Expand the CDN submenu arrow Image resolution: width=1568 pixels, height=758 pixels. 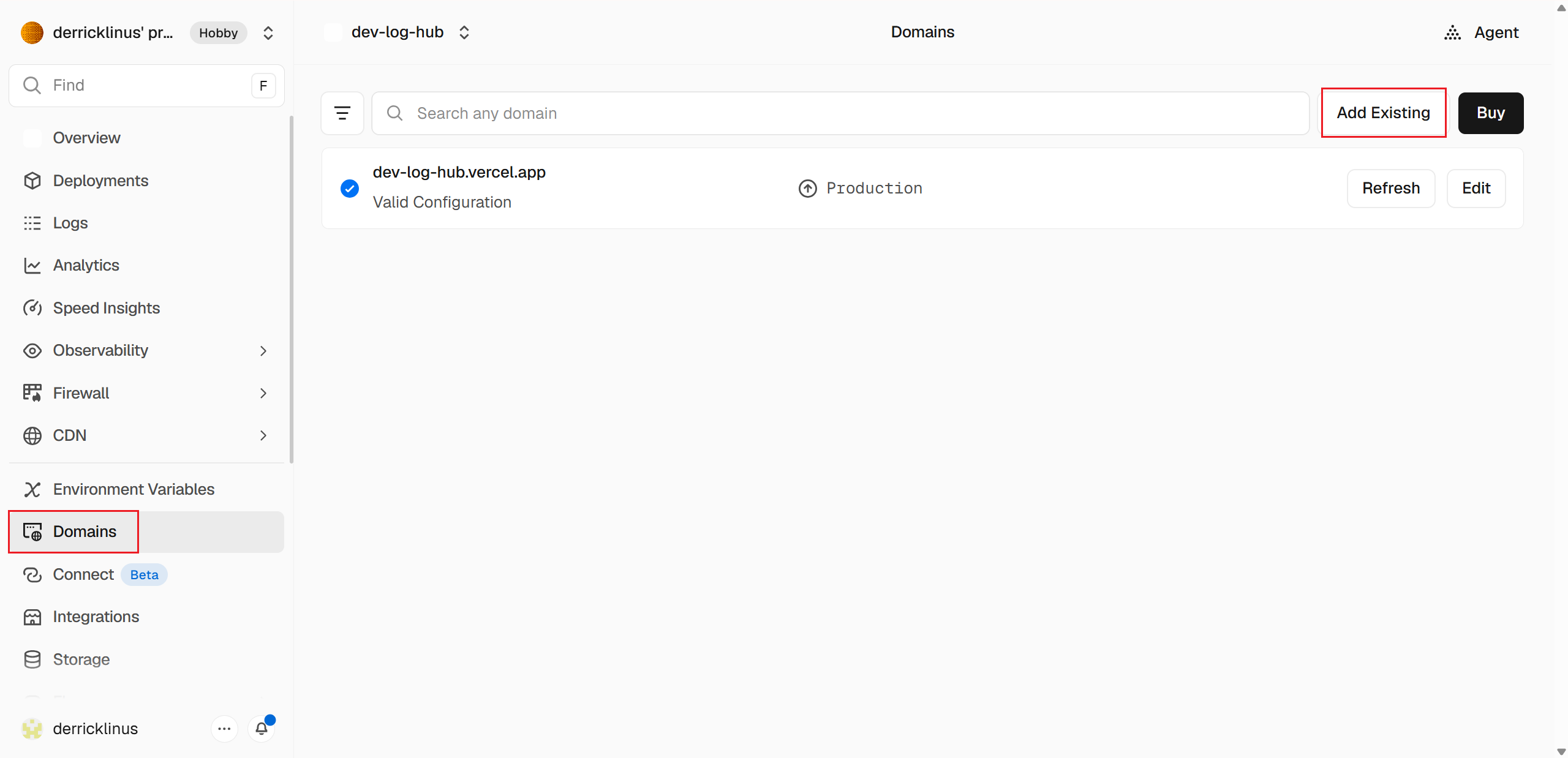263,435
